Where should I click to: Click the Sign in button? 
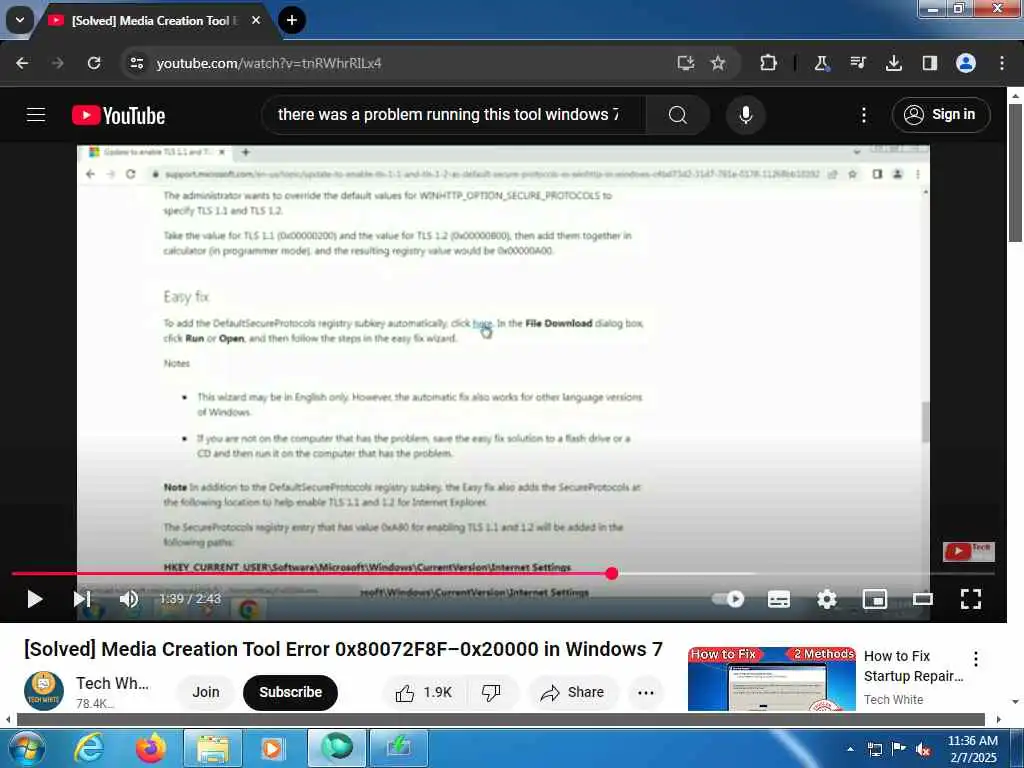(940, 115)
